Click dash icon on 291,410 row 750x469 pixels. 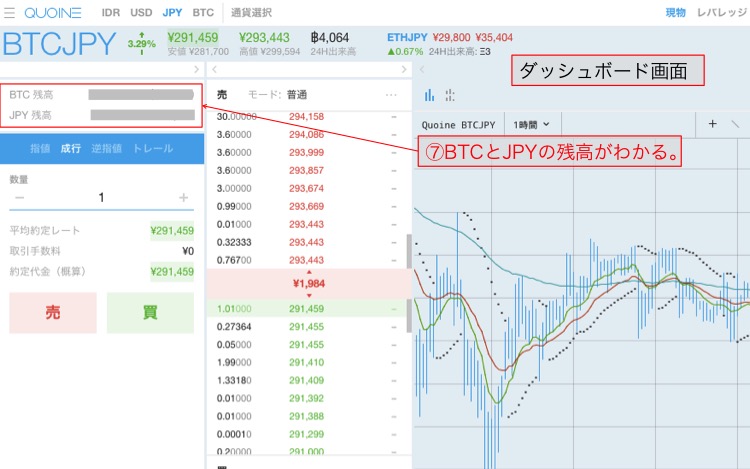(x=394, y=363)
